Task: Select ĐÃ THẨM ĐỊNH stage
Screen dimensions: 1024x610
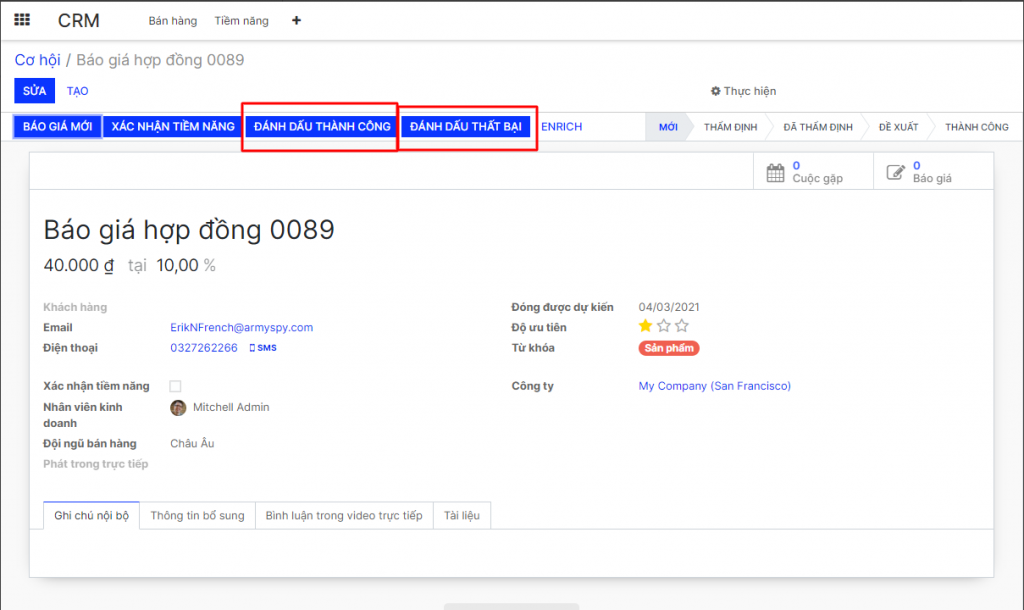Action: [818, 127]
